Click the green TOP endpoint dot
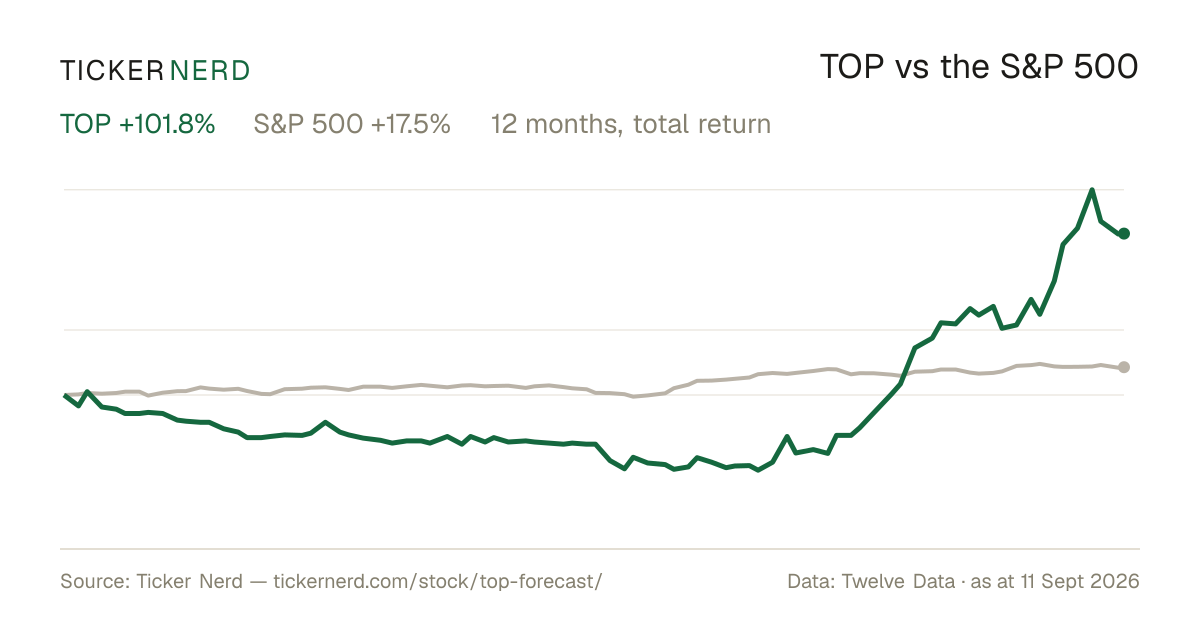 pos(1124,233)
